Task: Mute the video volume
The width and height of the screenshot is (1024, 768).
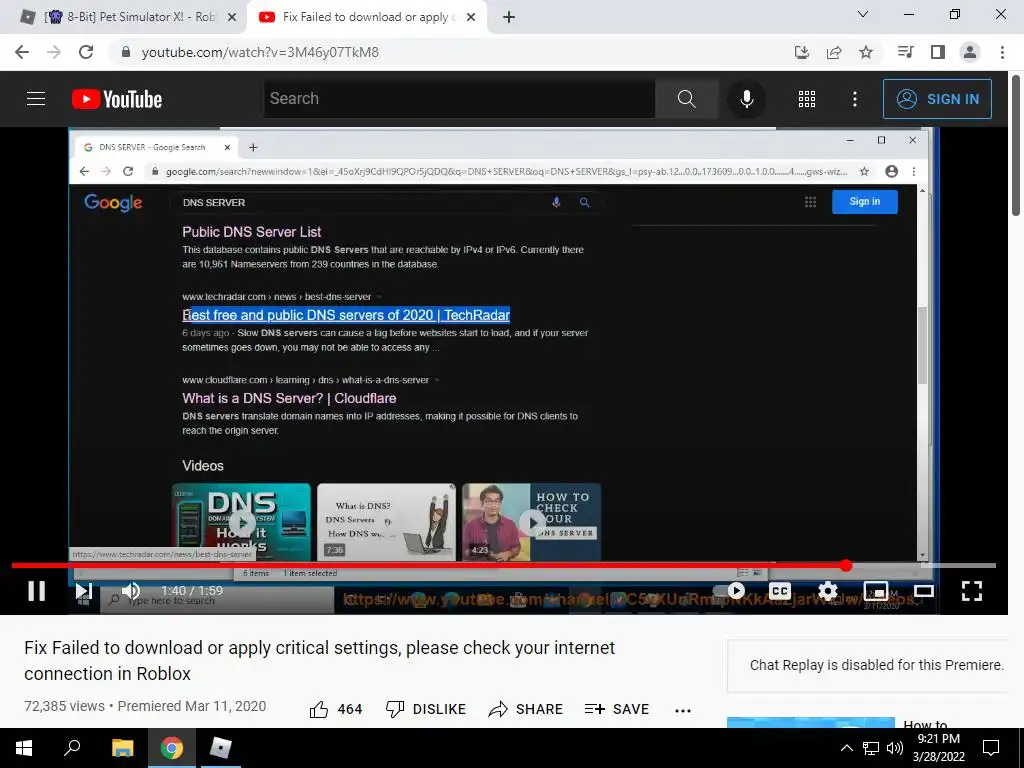Action: pos(131,591)
